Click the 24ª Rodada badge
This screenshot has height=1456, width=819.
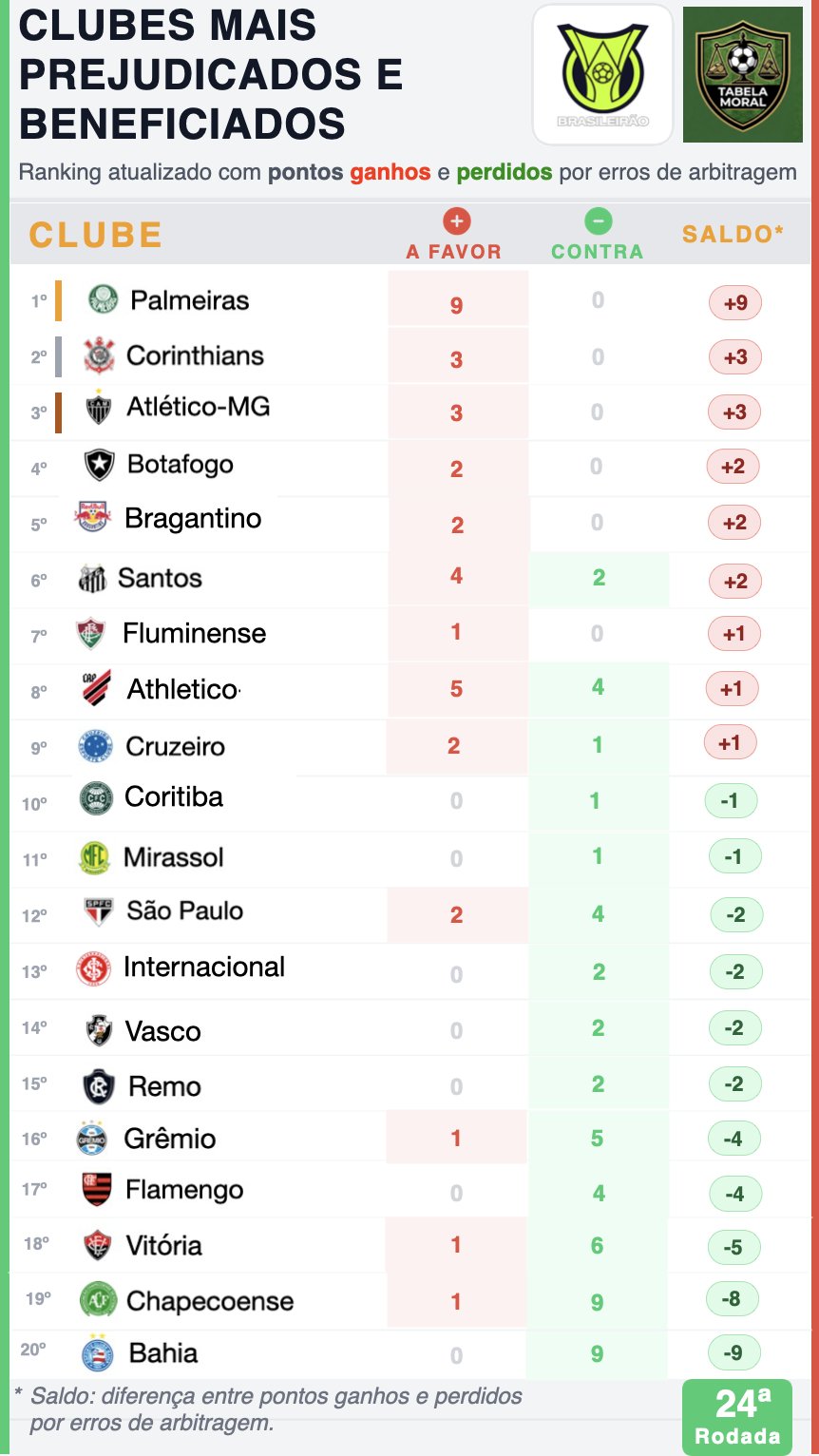736,1417
